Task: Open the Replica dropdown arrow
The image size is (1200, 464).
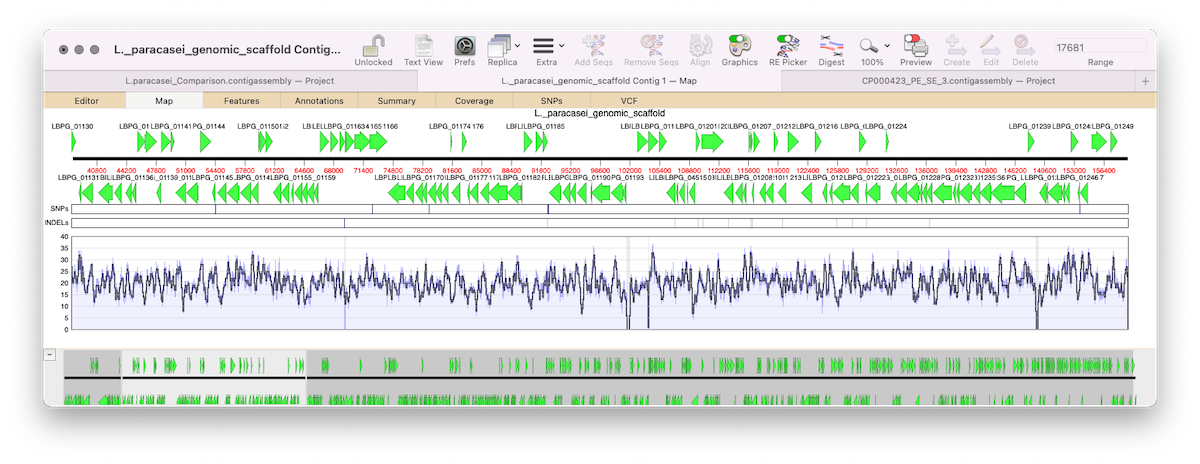Action: (518, 45)
